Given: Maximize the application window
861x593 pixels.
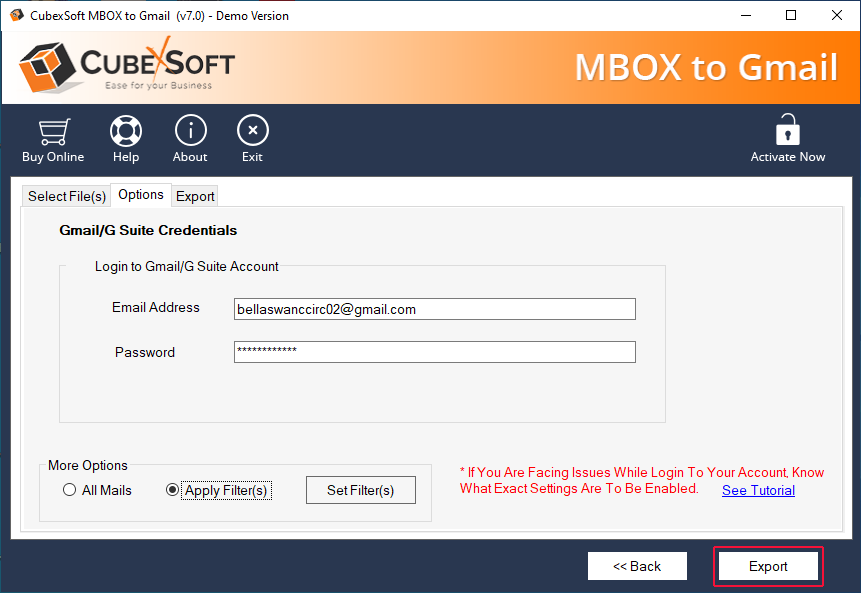Looking at the screenshot, I should click(791, 15).
